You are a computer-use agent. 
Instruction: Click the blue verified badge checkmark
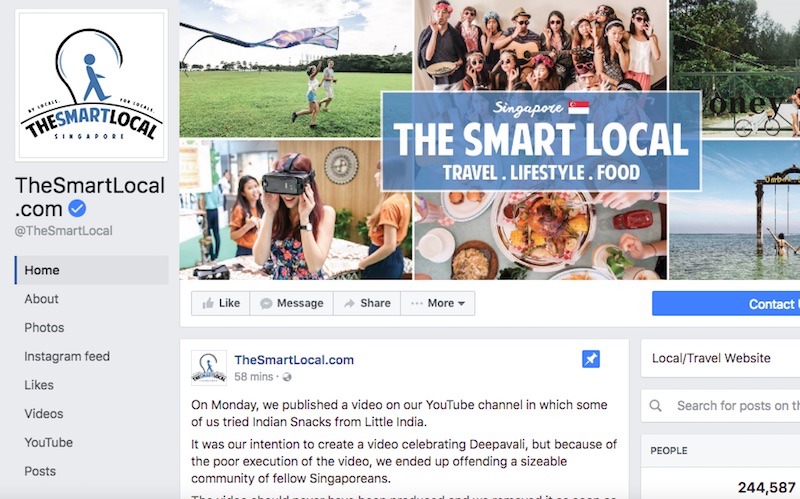coord(78,208)
